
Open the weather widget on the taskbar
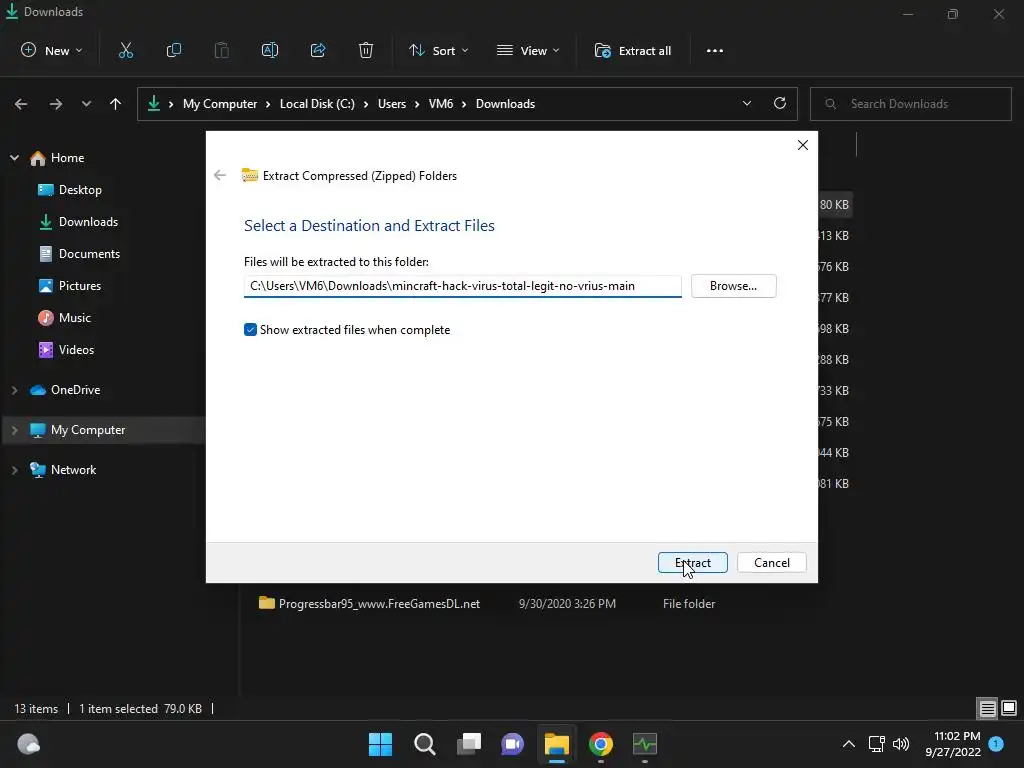pyautogui.click(x=28, y=744)
